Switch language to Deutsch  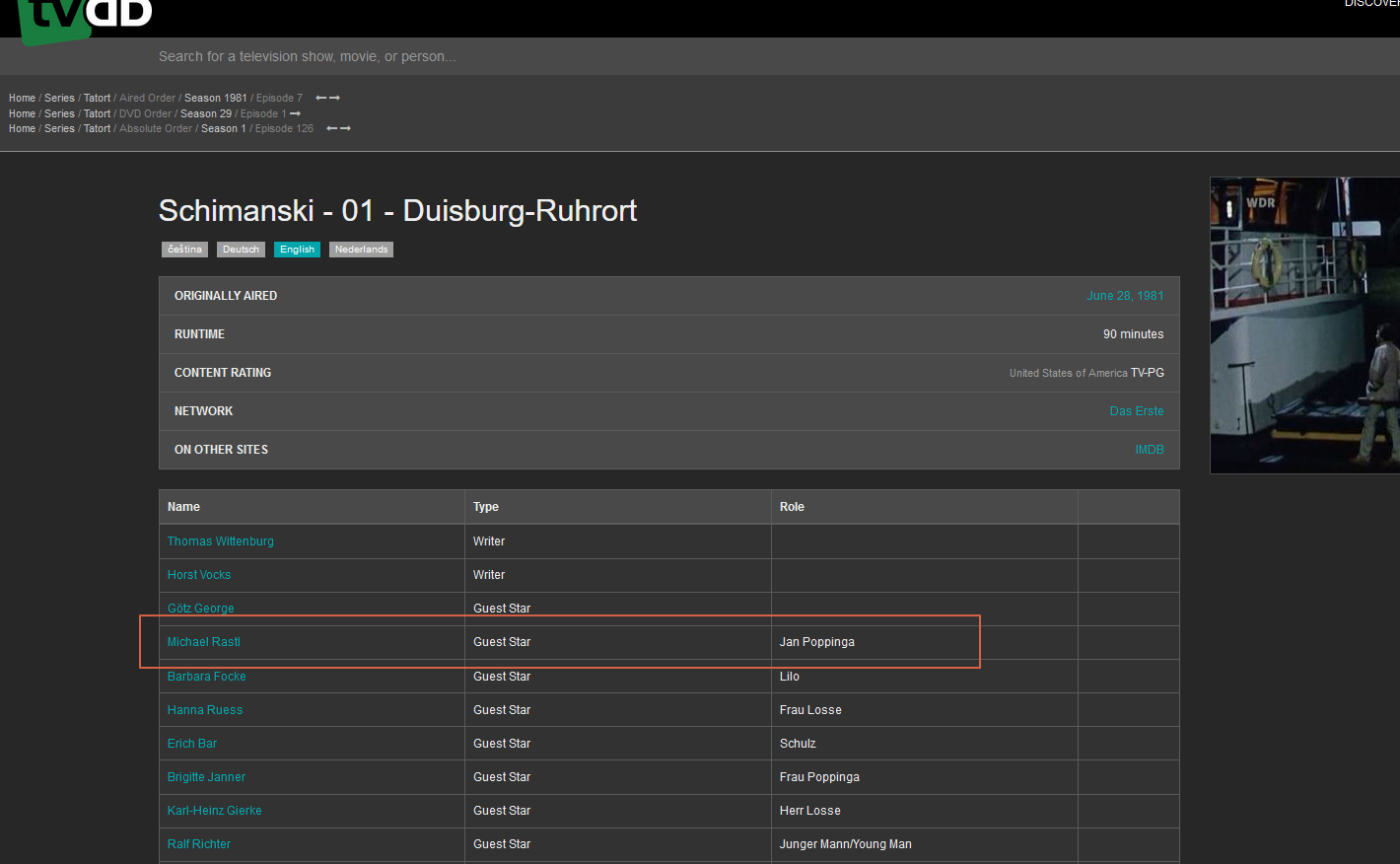[241, 250]
